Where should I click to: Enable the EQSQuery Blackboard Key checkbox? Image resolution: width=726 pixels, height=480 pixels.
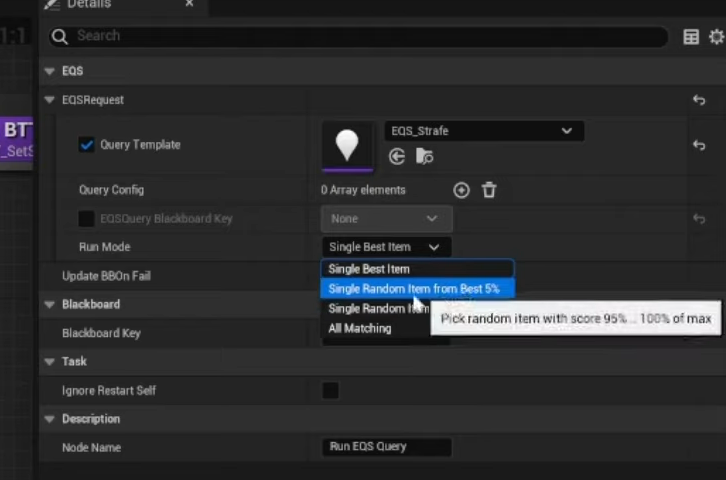coord(87,219)
